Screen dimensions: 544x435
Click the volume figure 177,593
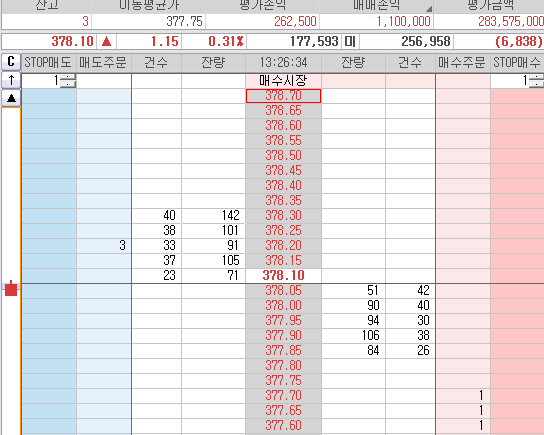pos(314,42)
